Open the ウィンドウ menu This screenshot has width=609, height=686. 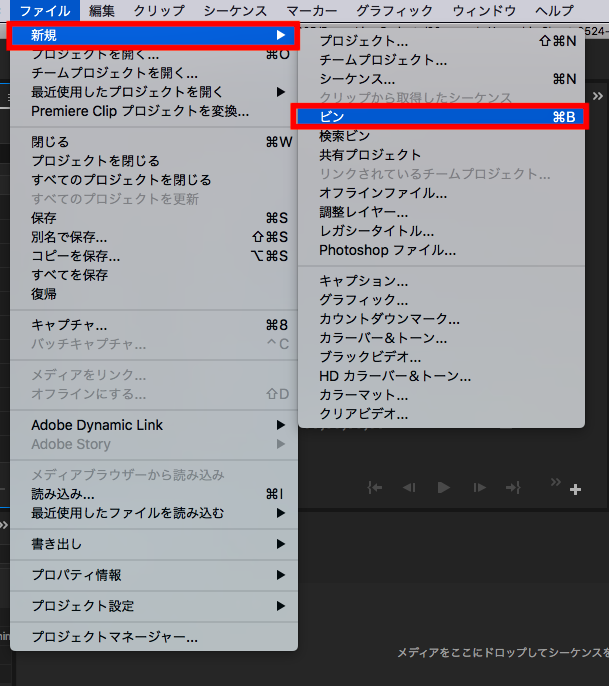click(x=484, y=10)
